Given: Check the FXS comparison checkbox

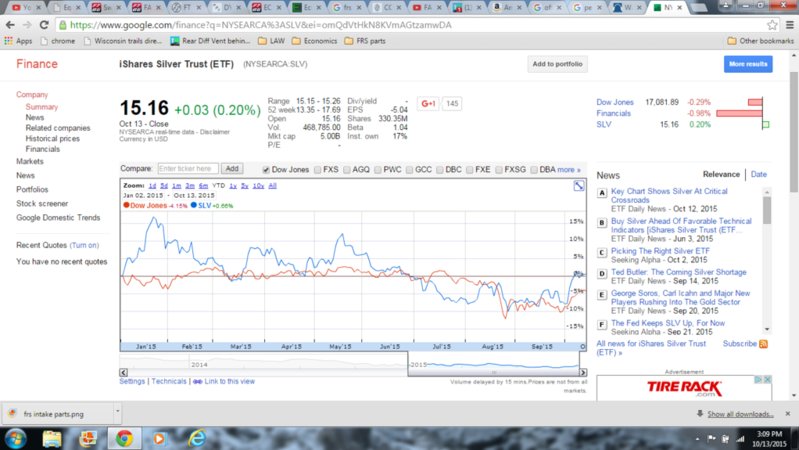Looking at the screenshot, I should [317, 170].
